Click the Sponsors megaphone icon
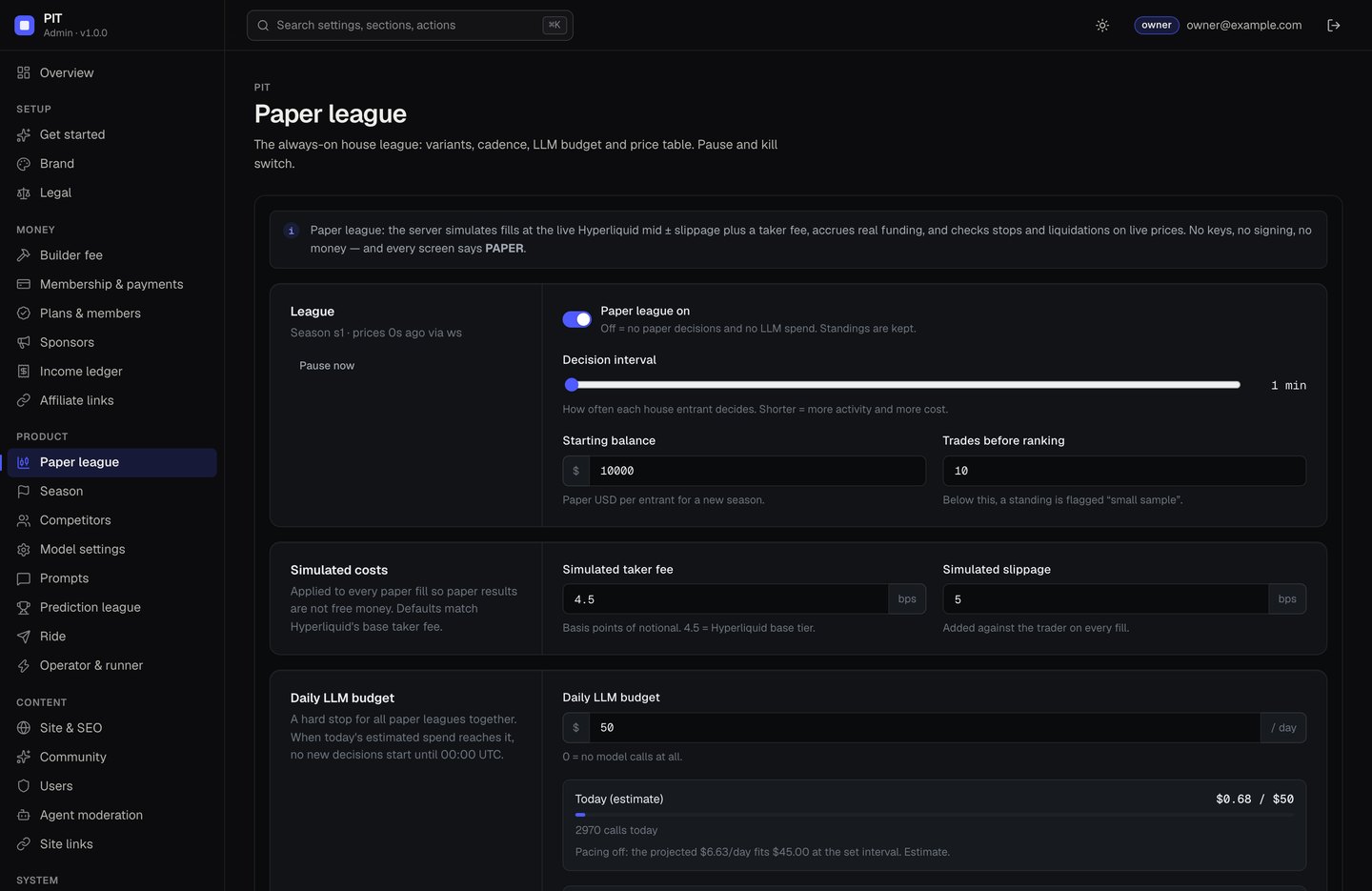 click(x=24, y=343)
